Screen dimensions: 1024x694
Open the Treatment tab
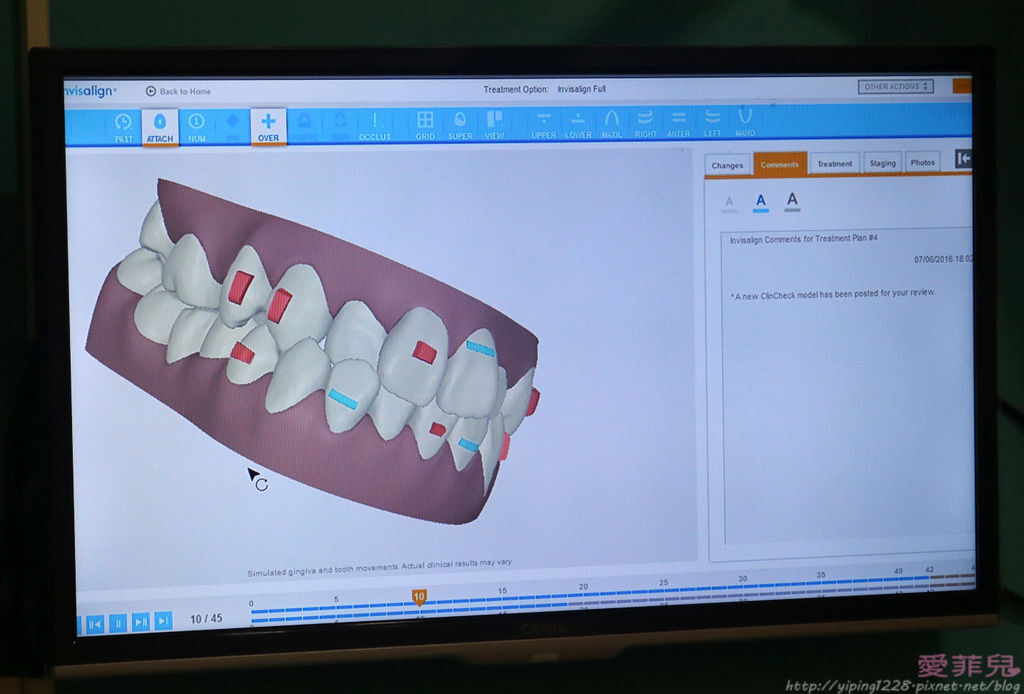pos(835,164)
